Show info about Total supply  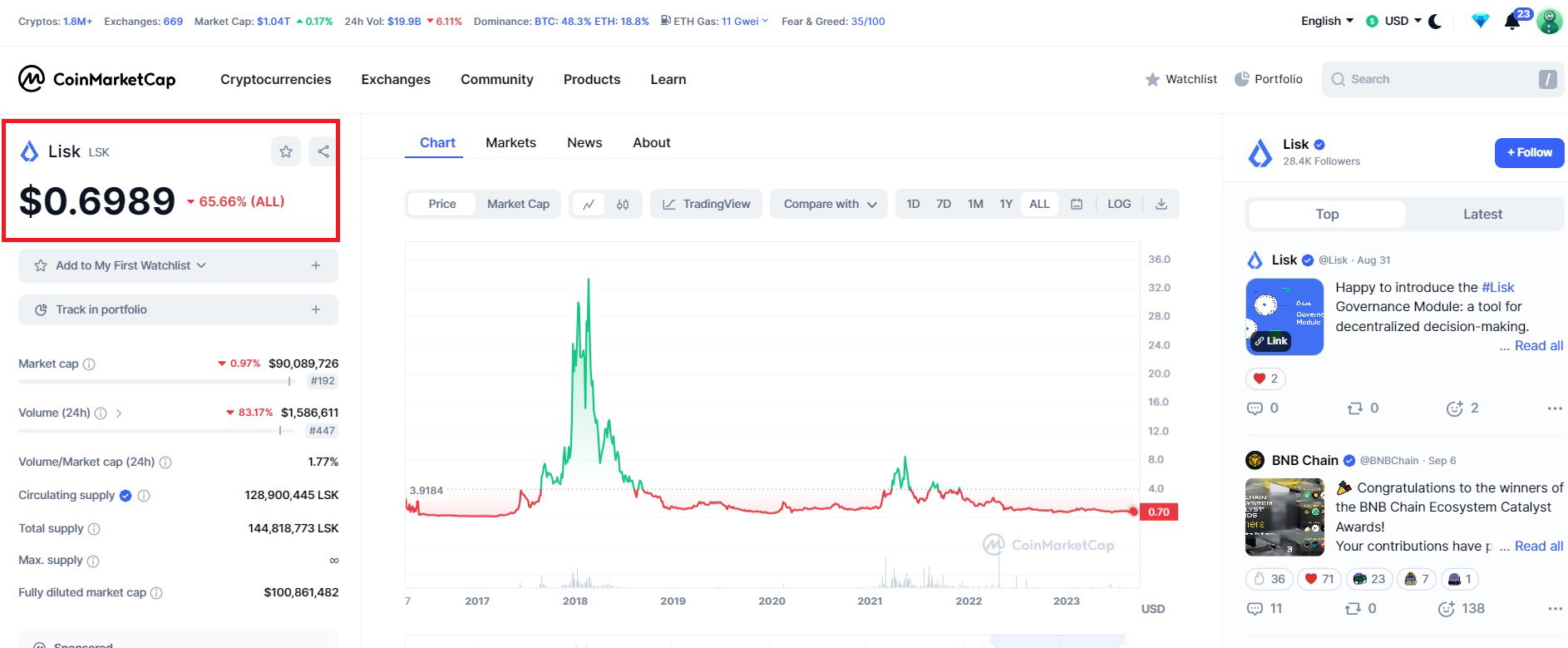click(94, 529)
